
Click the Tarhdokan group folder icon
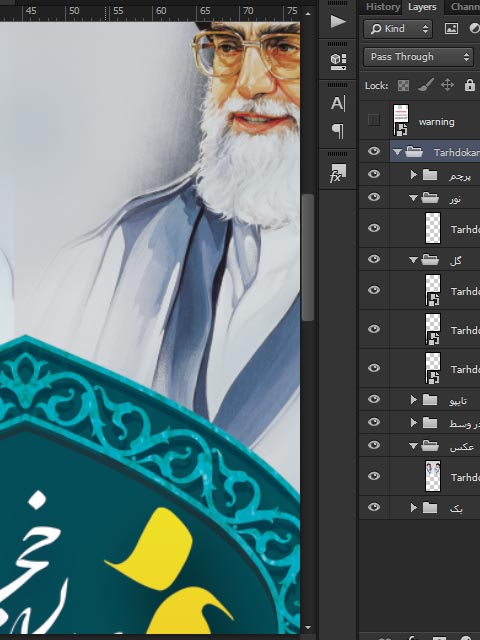414,152
